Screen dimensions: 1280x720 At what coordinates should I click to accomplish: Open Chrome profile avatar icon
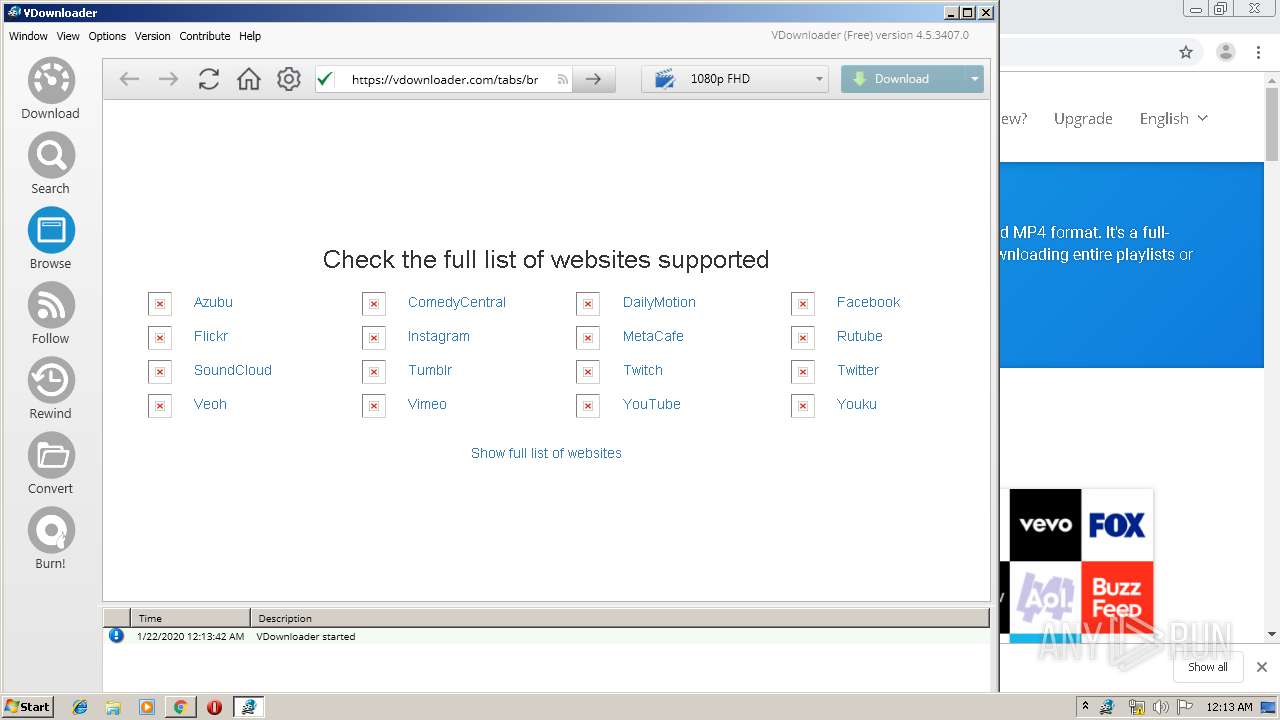1226,52
